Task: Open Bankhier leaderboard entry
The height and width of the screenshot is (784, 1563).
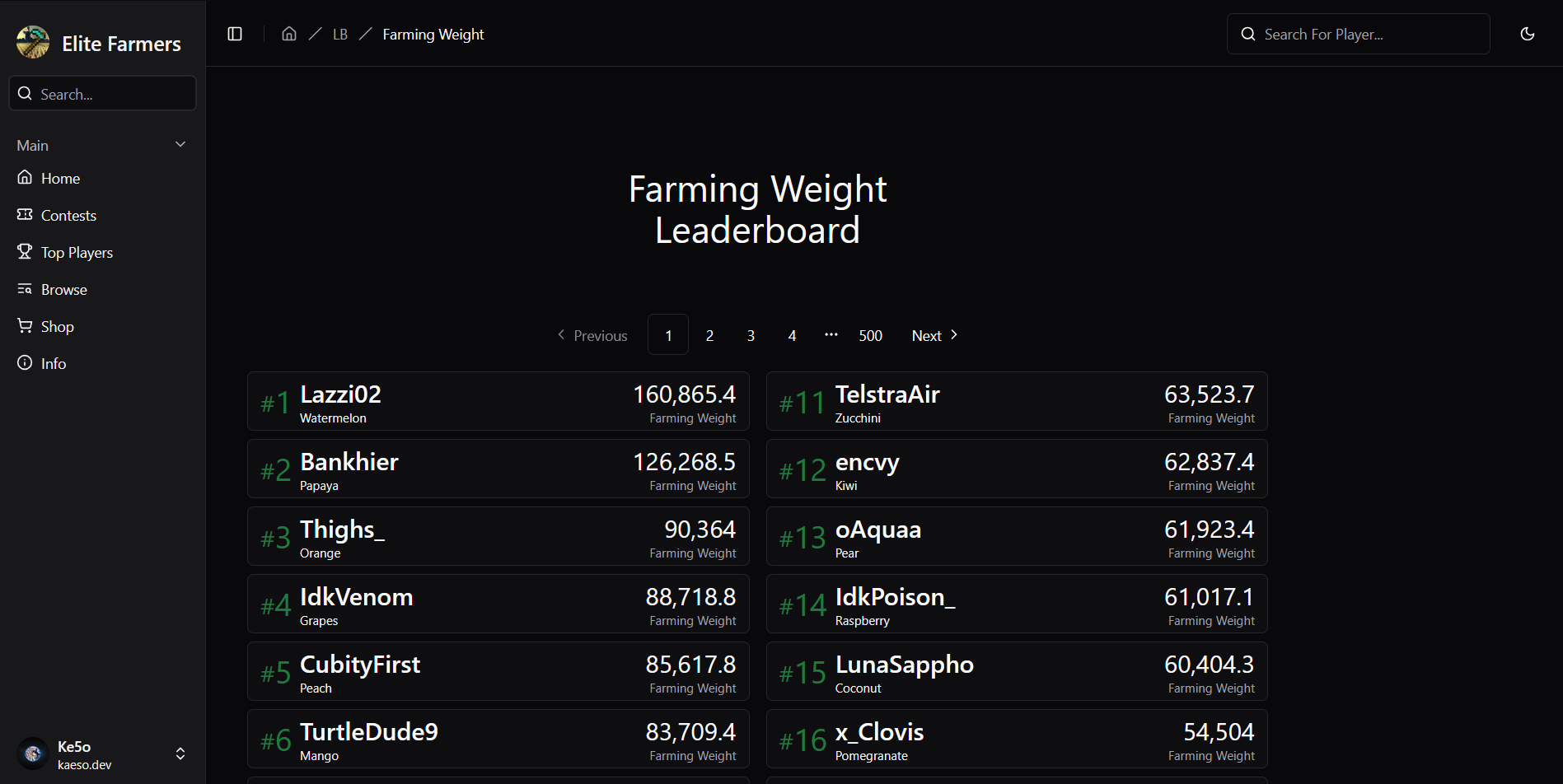Action: 498,469
